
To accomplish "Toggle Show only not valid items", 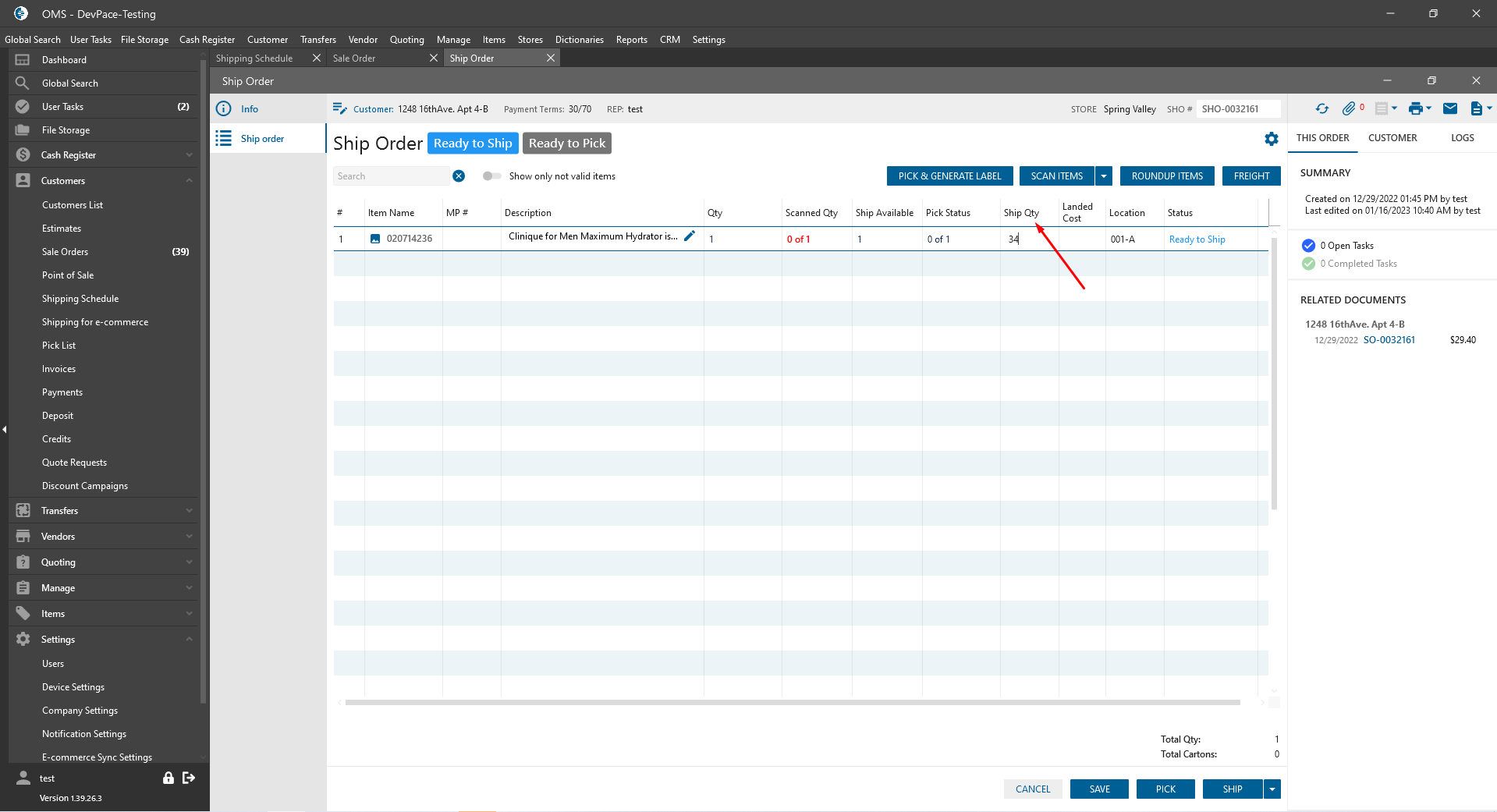I will point(491,176).
